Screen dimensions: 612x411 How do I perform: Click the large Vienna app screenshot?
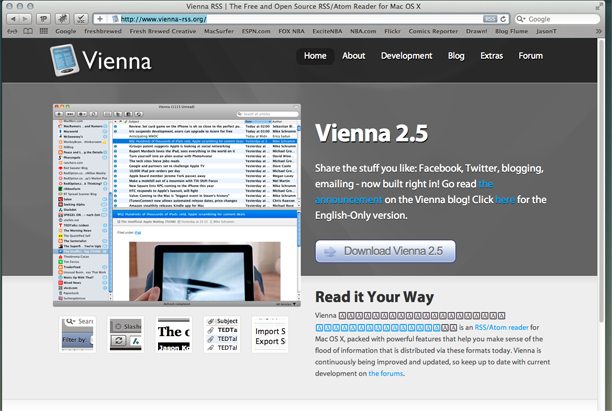pos(177,205)
